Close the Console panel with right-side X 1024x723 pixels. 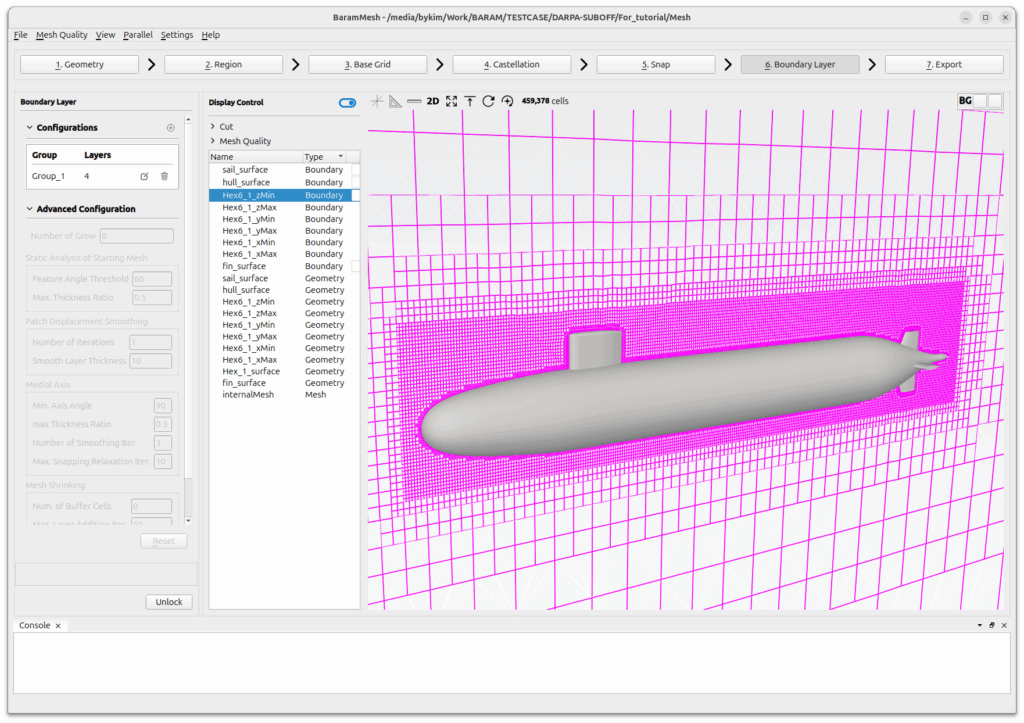1004,625
